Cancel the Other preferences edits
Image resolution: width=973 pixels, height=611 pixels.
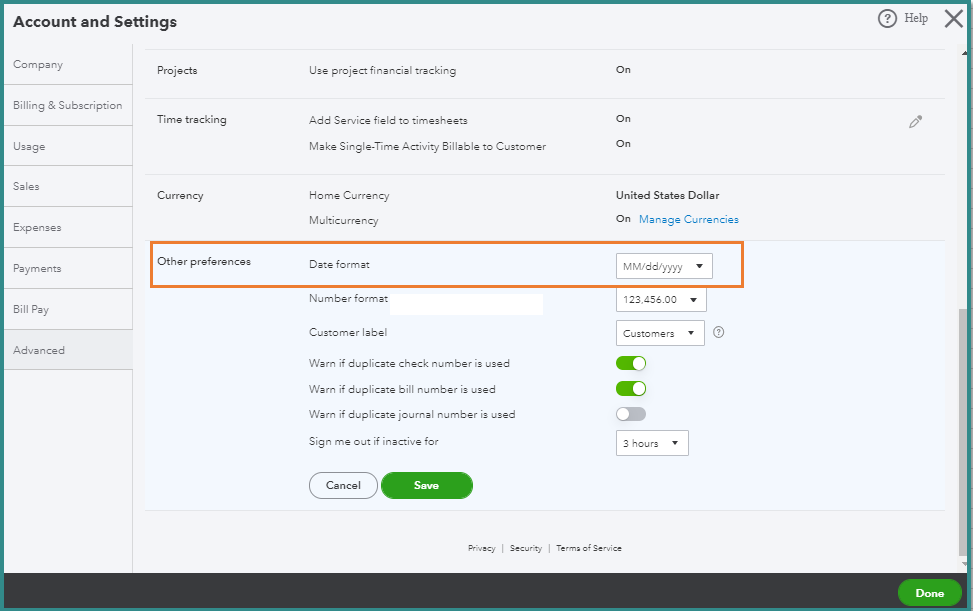pos(343,485)
